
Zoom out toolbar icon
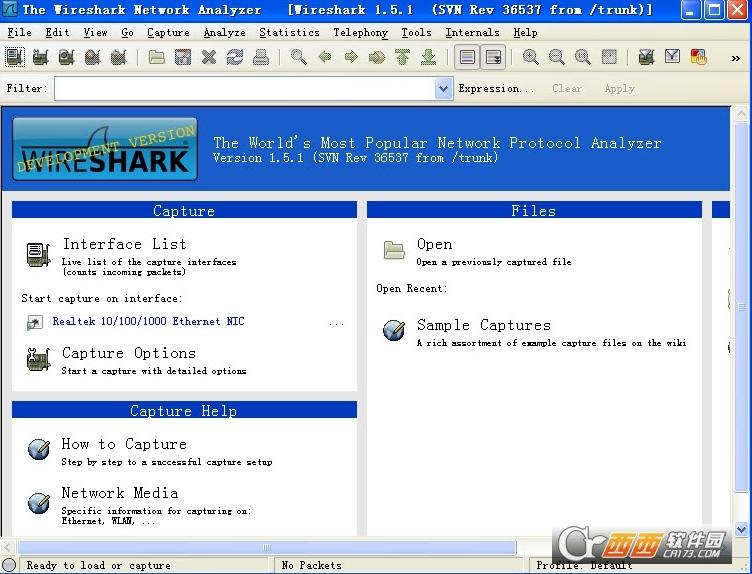(x=556, y=57)
